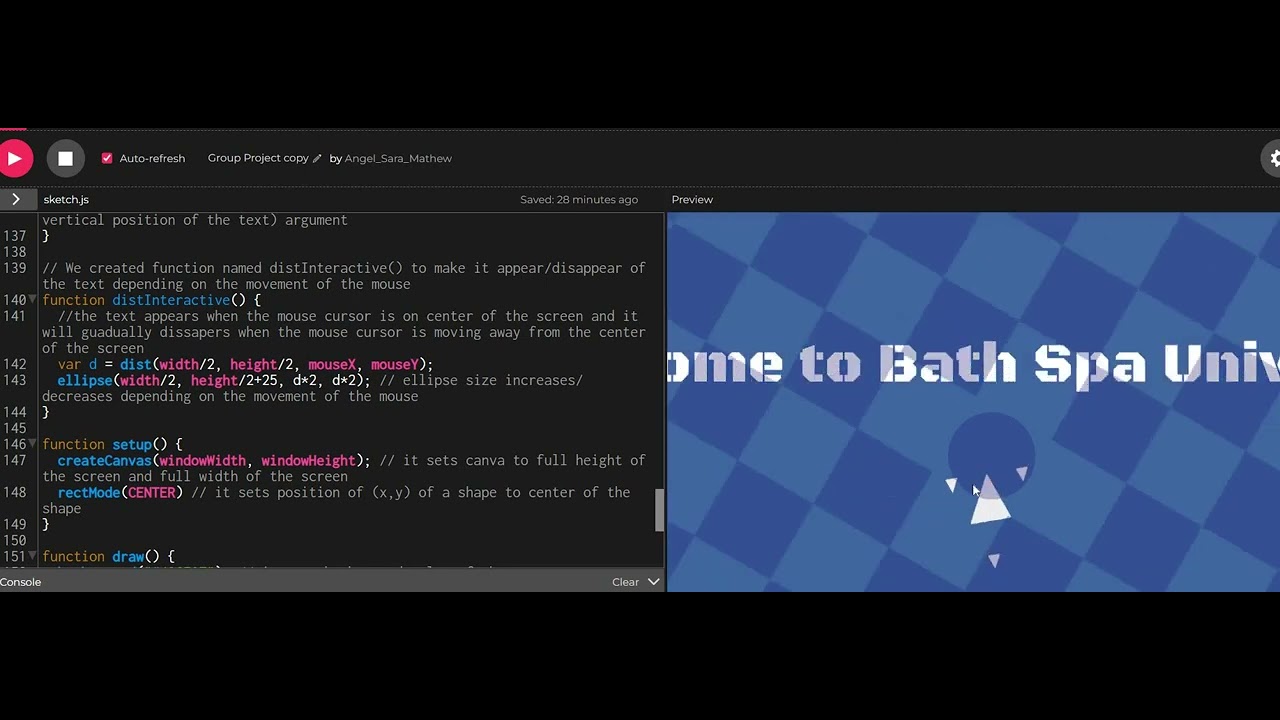This screenshot has width=1280, height=720.
Task: Click 'createCanvas' on line 147
Action: tap(104, 460)
